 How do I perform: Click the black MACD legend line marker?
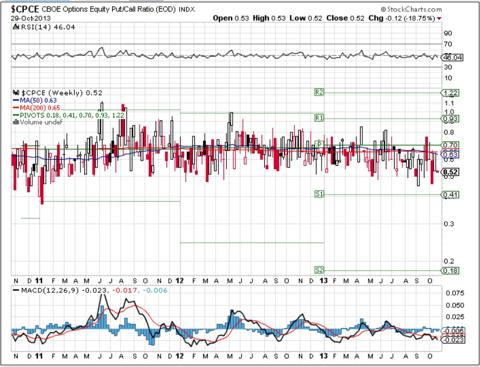click(16, 291)
